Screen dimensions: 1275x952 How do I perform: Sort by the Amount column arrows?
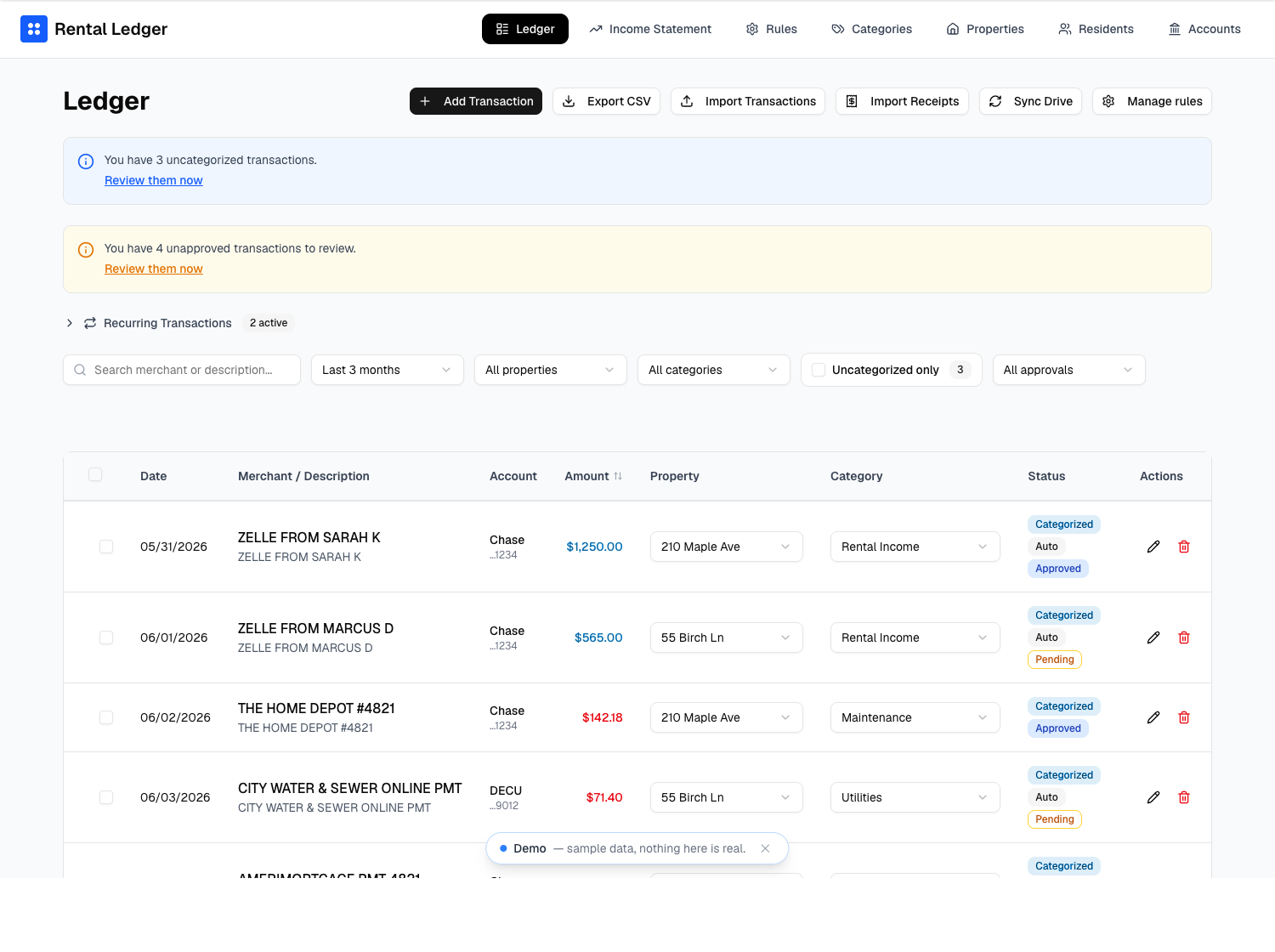tap(618, 476)
